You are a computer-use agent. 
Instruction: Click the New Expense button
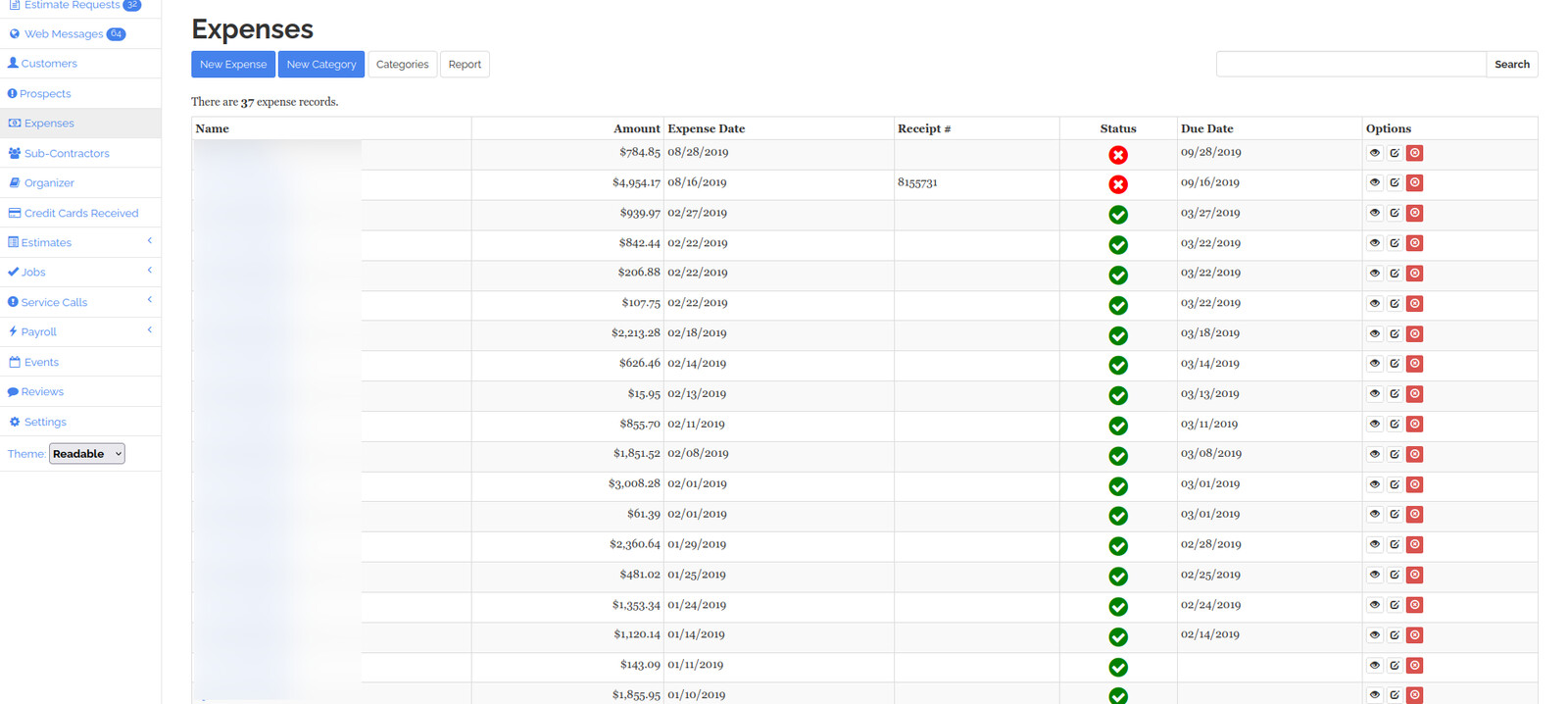[233, 65]
